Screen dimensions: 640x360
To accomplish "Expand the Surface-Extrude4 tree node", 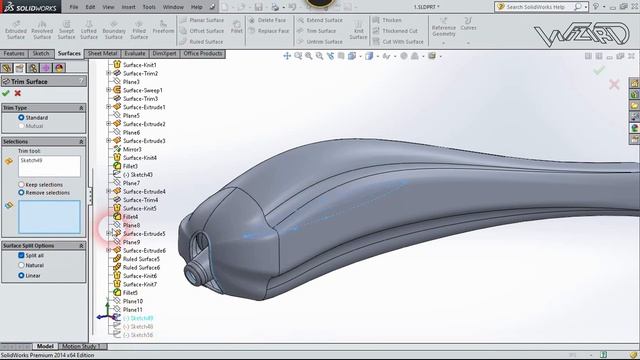I will click(109, 191).
